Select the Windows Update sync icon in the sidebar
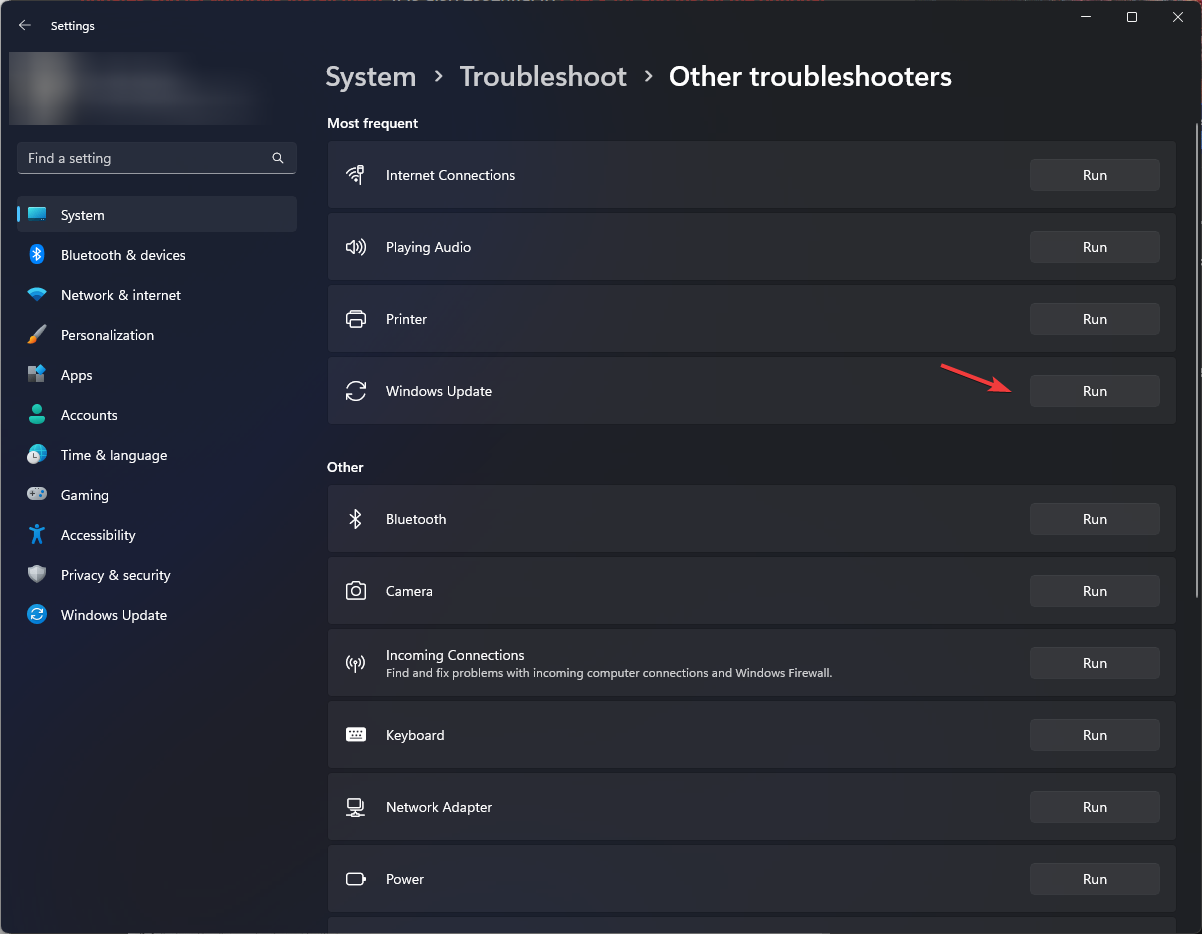Screen dimensions: 1202x934 (37, 615)
